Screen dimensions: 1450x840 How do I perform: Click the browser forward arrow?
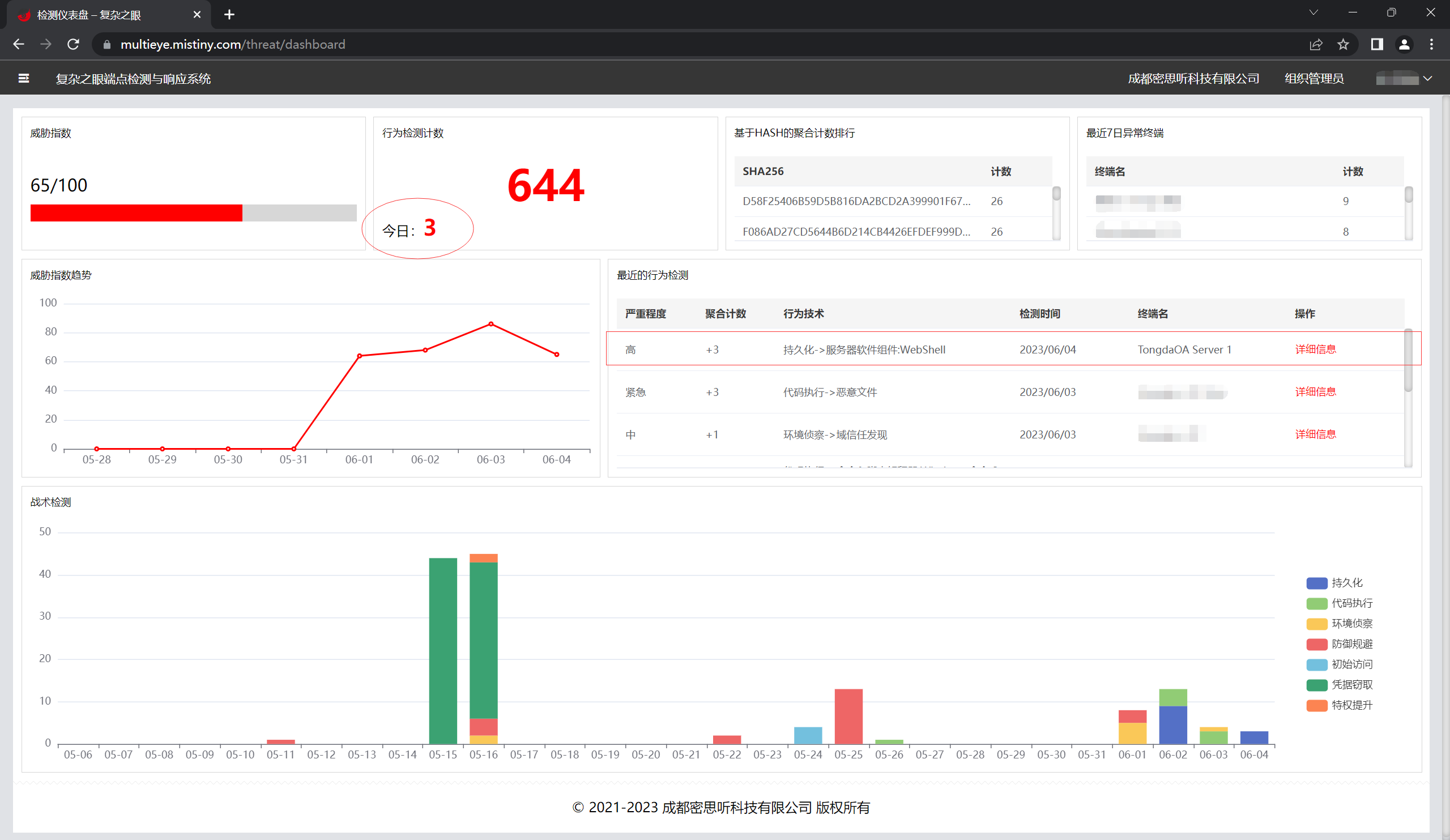pyautogui.click(x=46, y=44)
